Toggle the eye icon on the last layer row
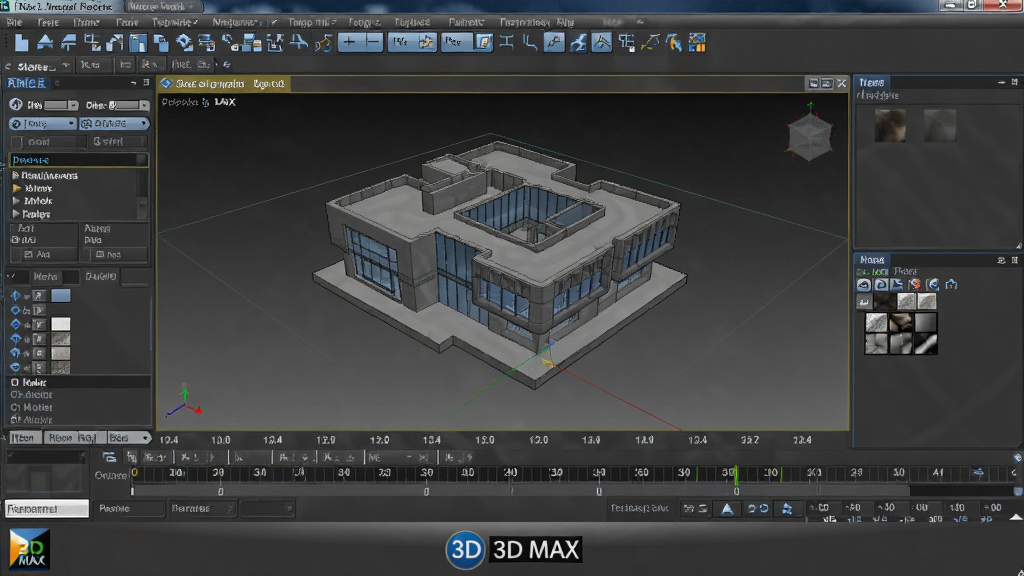 [16, 368]
